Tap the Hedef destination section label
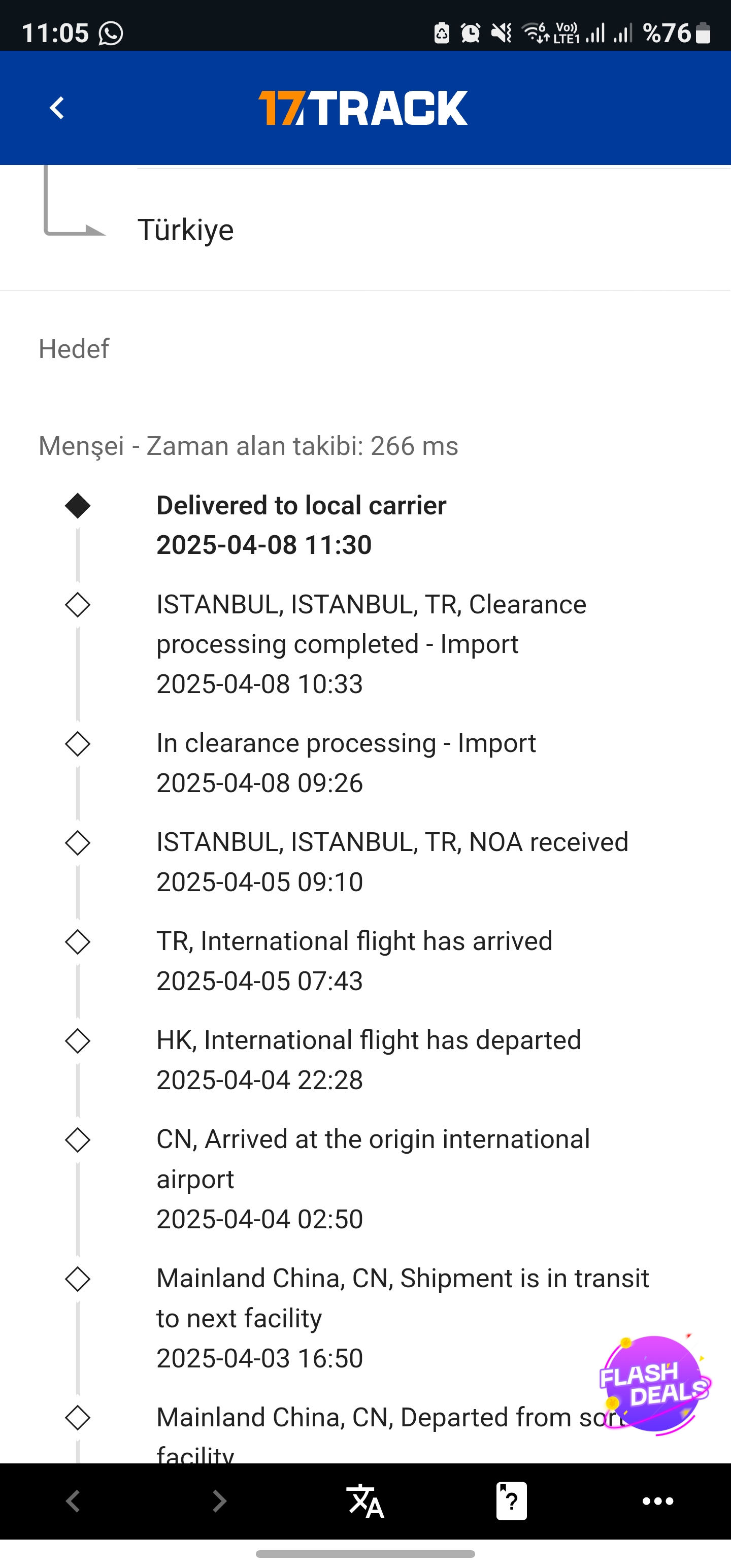 point(74,349)
